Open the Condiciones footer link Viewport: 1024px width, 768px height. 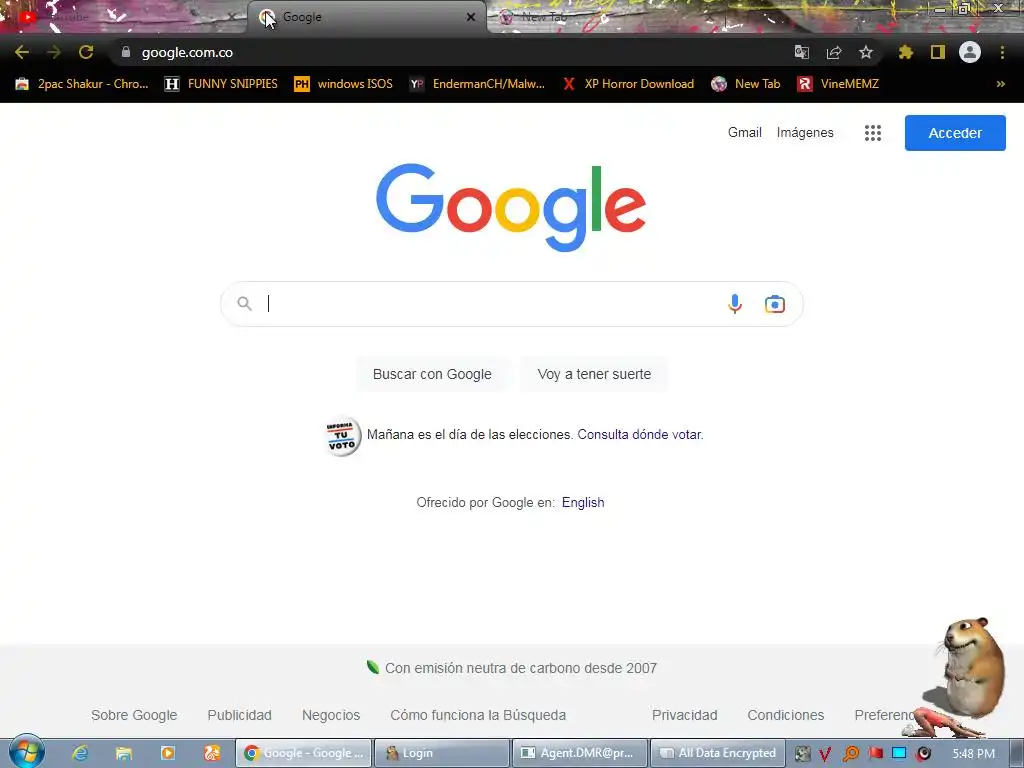point(786,715)
